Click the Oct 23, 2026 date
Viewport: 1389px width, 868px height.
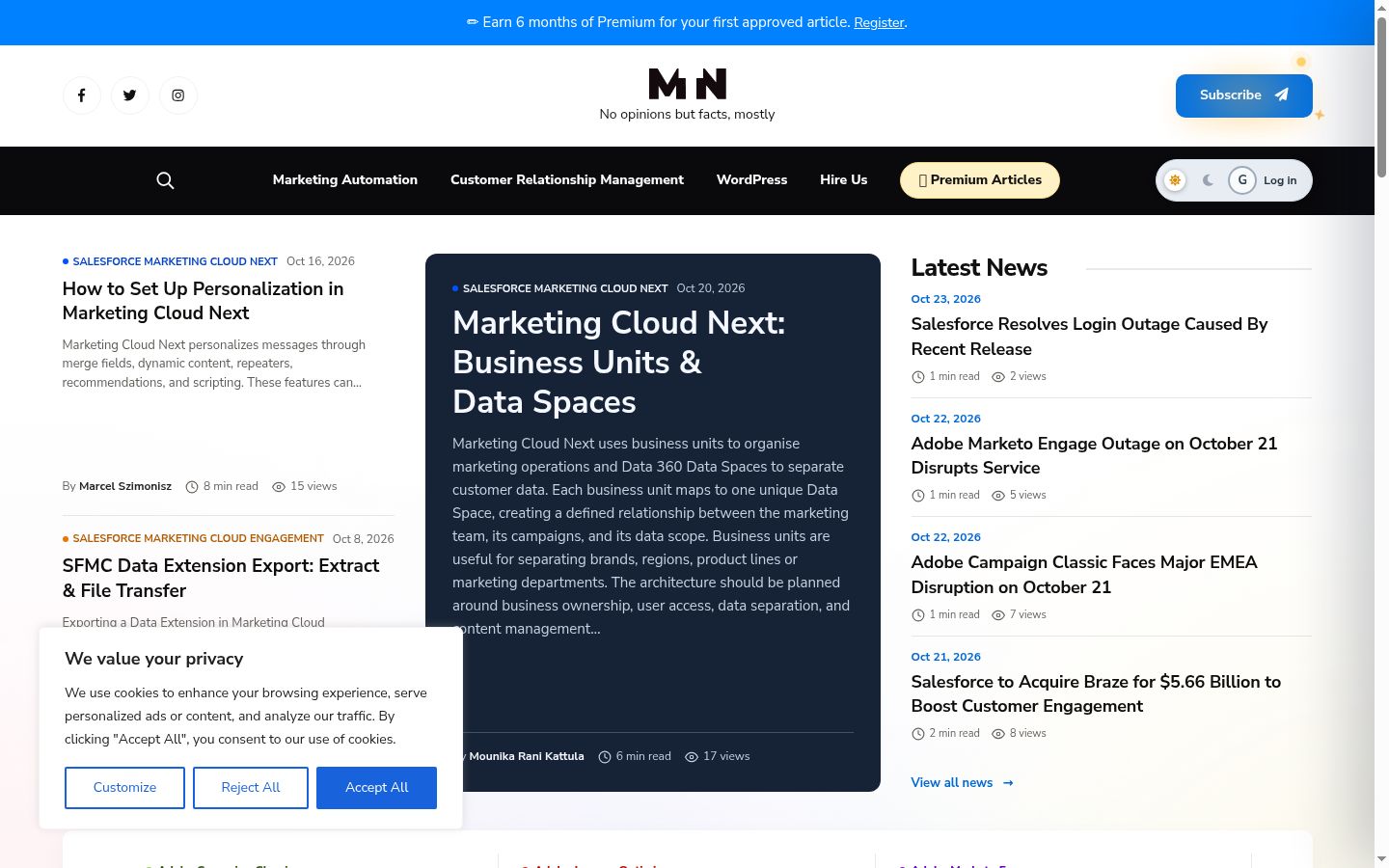(x=946, y=300)
